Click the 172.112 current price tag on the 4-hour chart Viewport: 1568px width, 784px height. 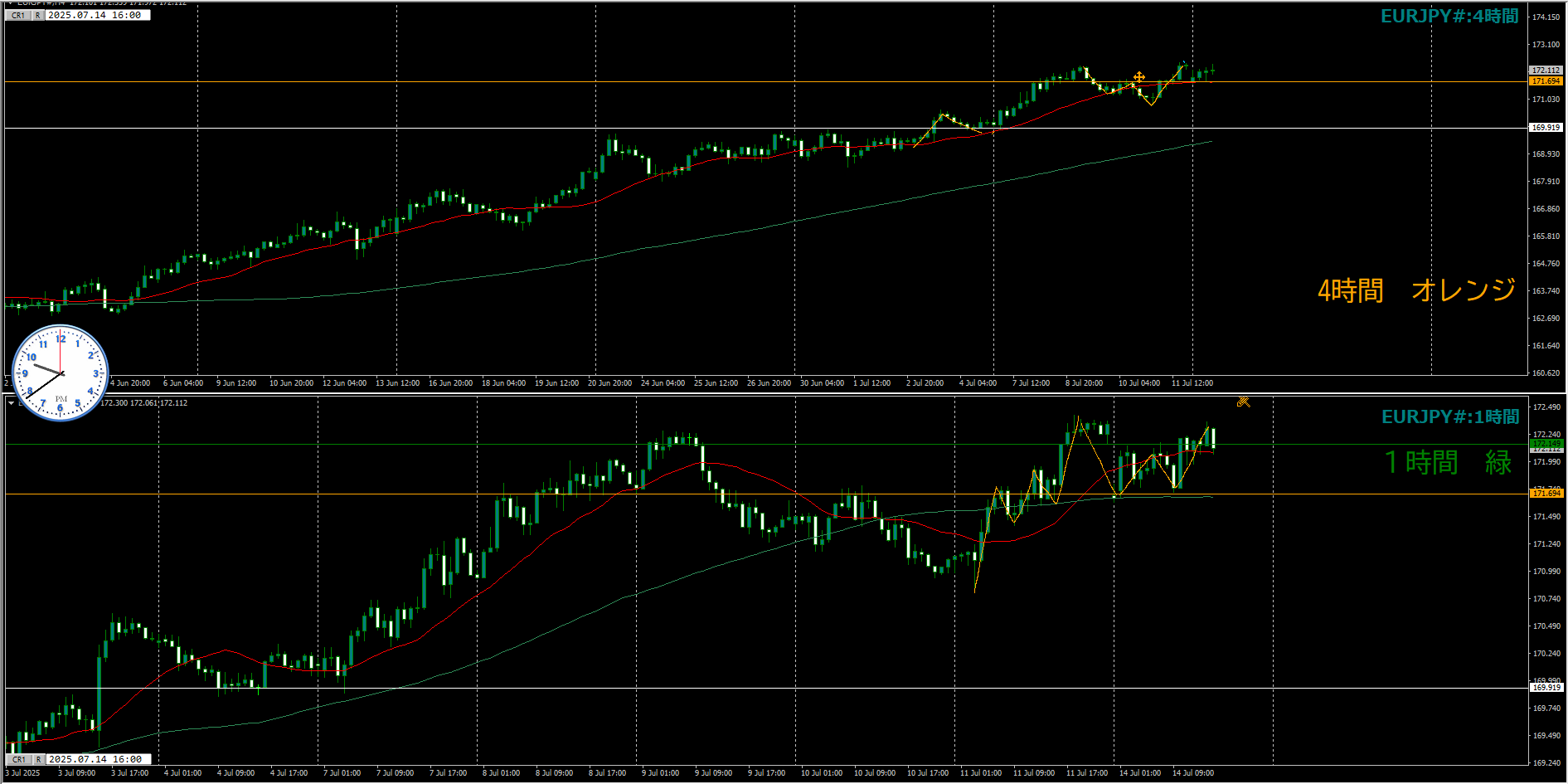click(x=1546, y=71)
